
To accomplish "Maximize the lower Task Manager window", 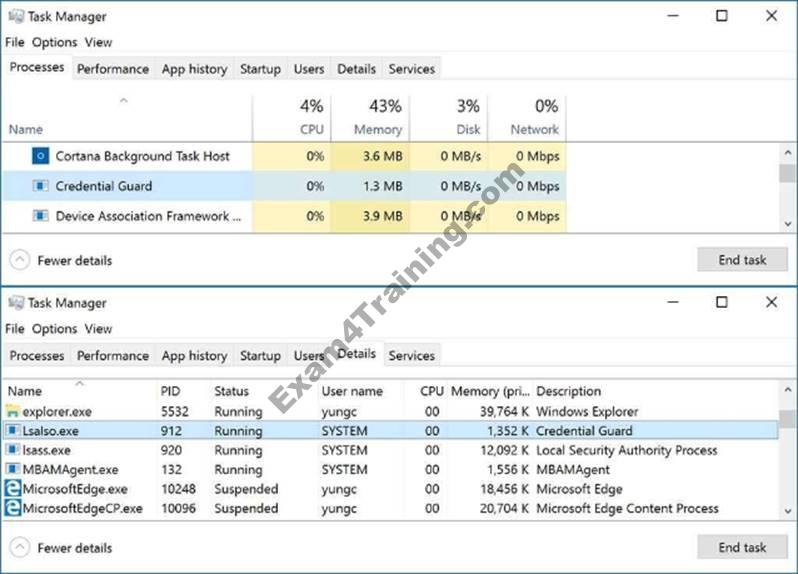I will point(722,302).
